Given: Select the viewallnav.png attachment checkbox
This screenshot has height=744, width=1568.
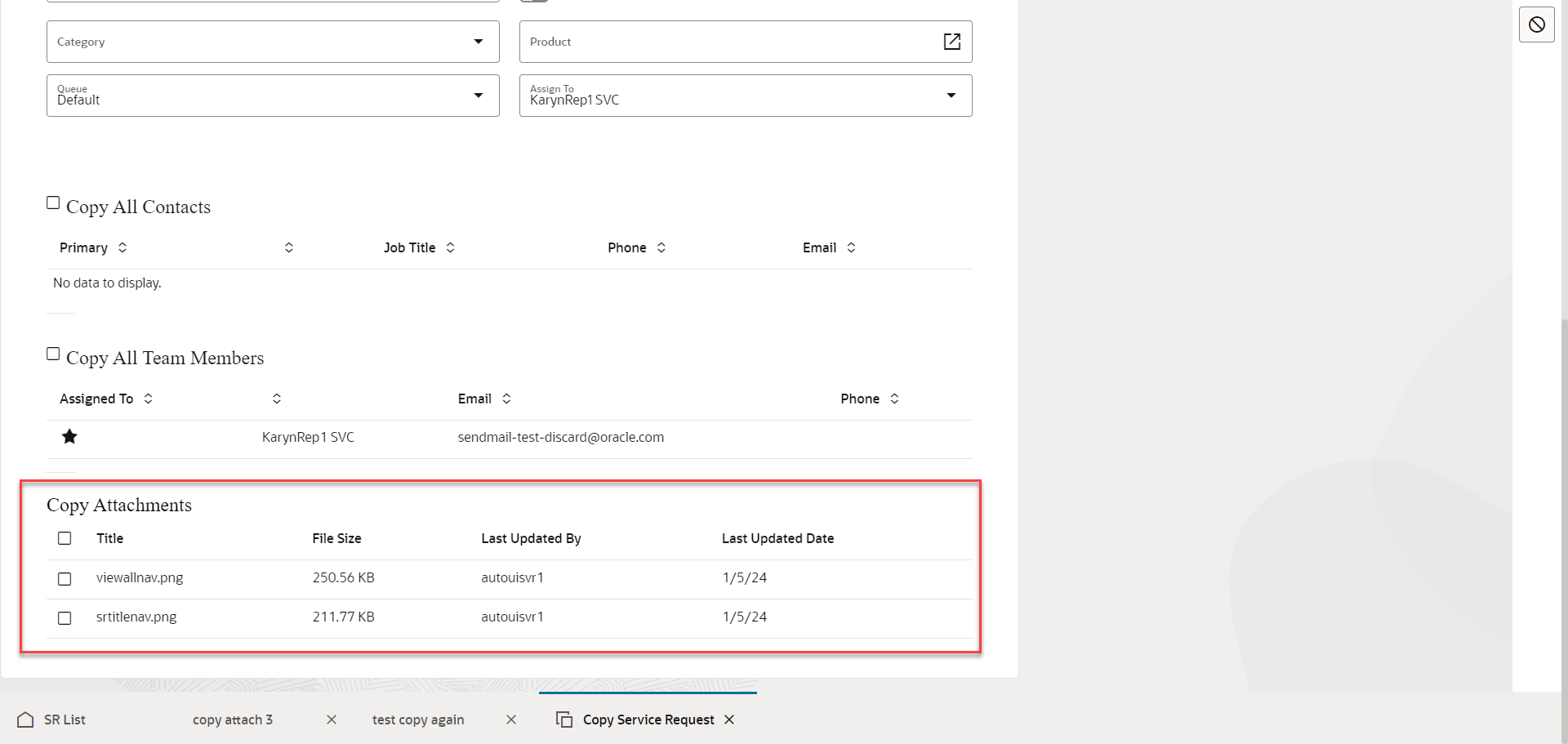Looking at the screenshot, I should click(65, 578).
